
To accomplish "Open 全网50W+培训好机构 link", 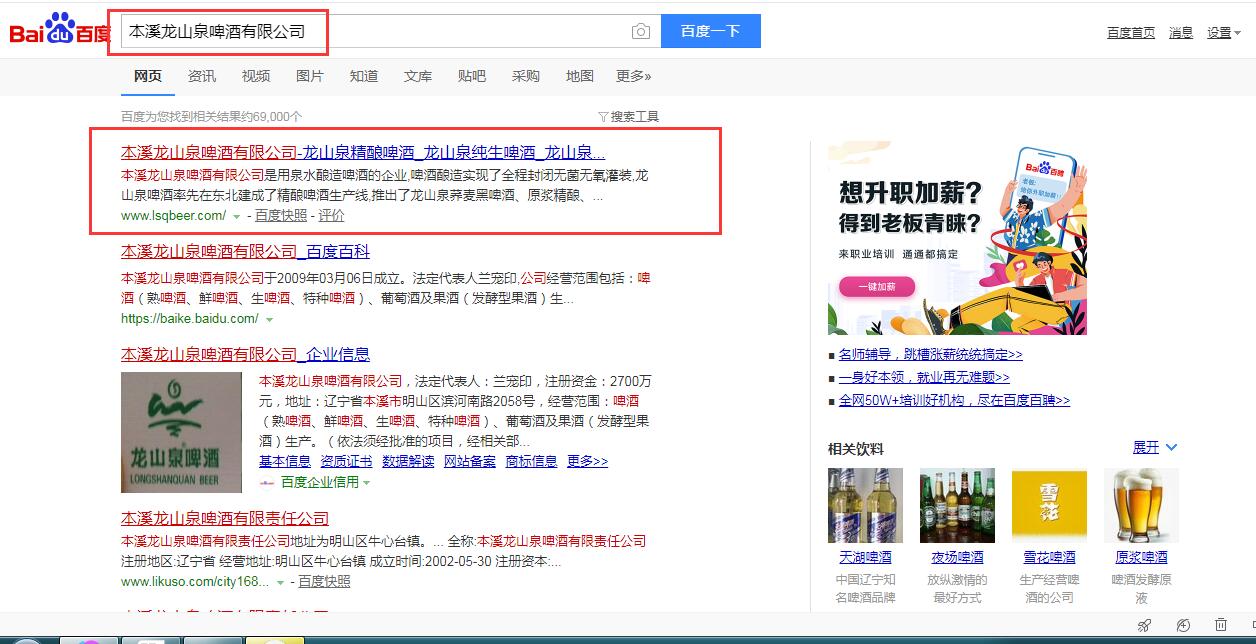I will click(954, 400).
